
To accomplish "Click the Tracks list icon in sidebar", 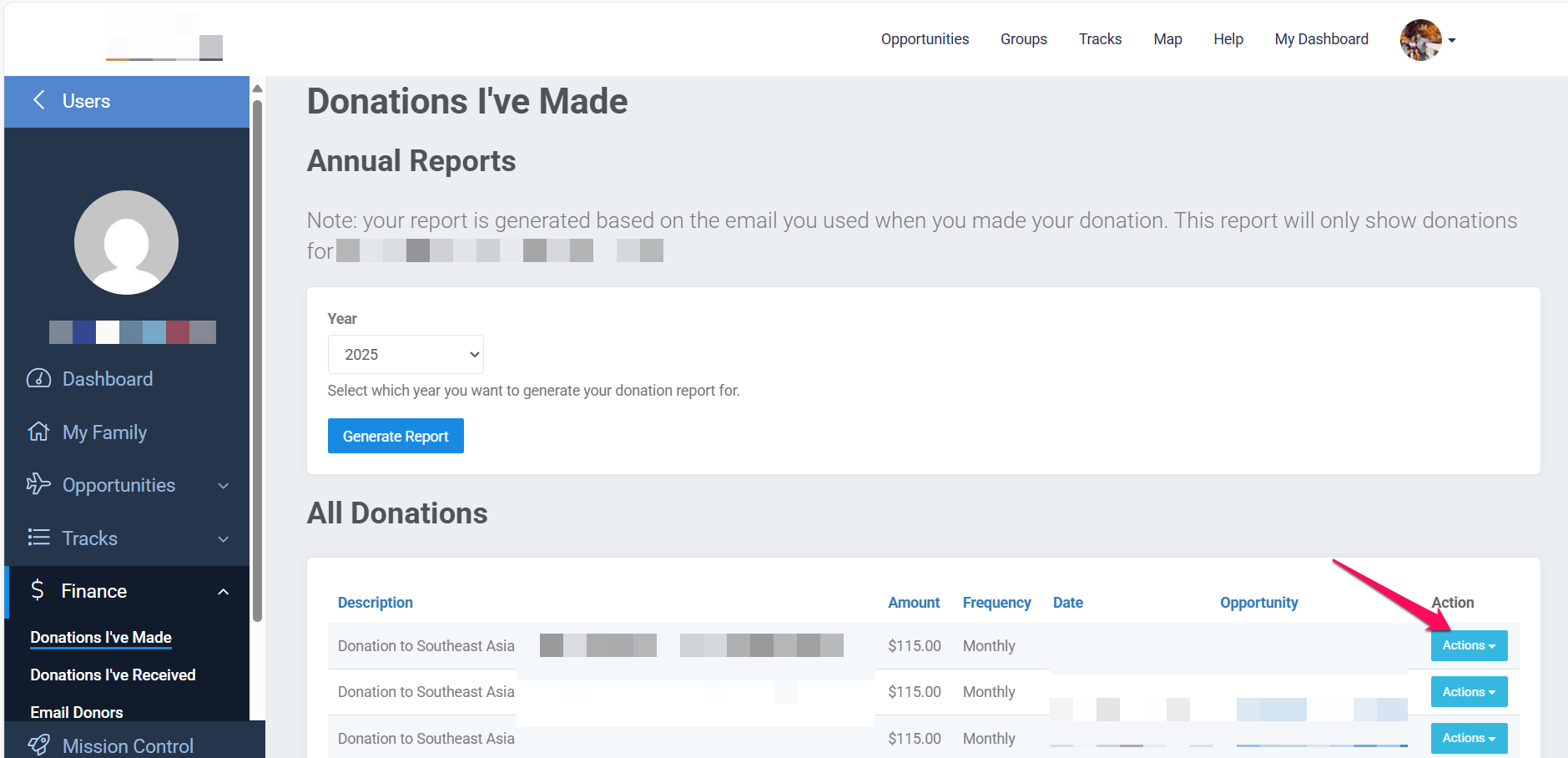I will (38, 538).
